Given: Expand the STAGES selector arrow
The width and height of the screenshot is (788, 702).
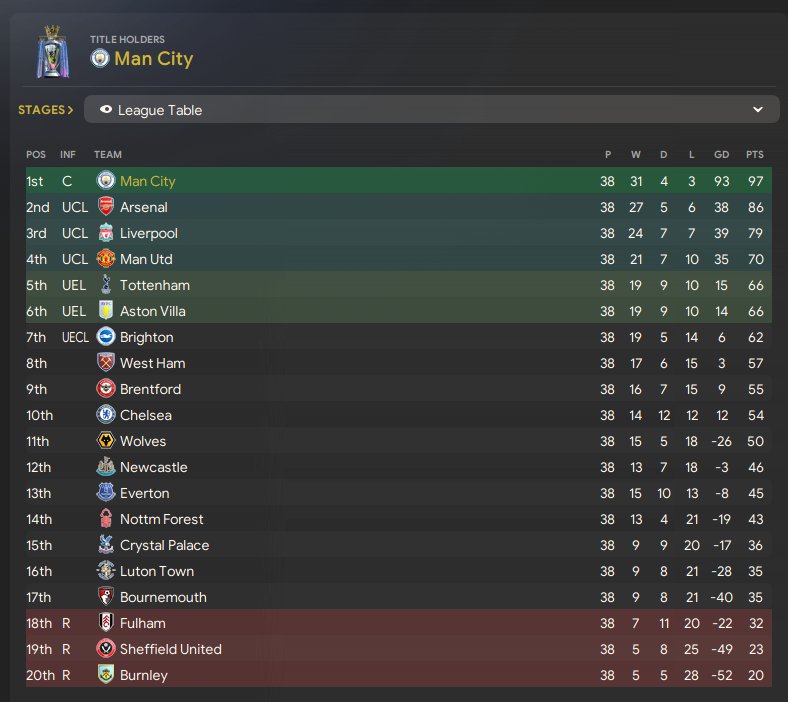Looking at the screenshot, I should [x=70, y=110].
